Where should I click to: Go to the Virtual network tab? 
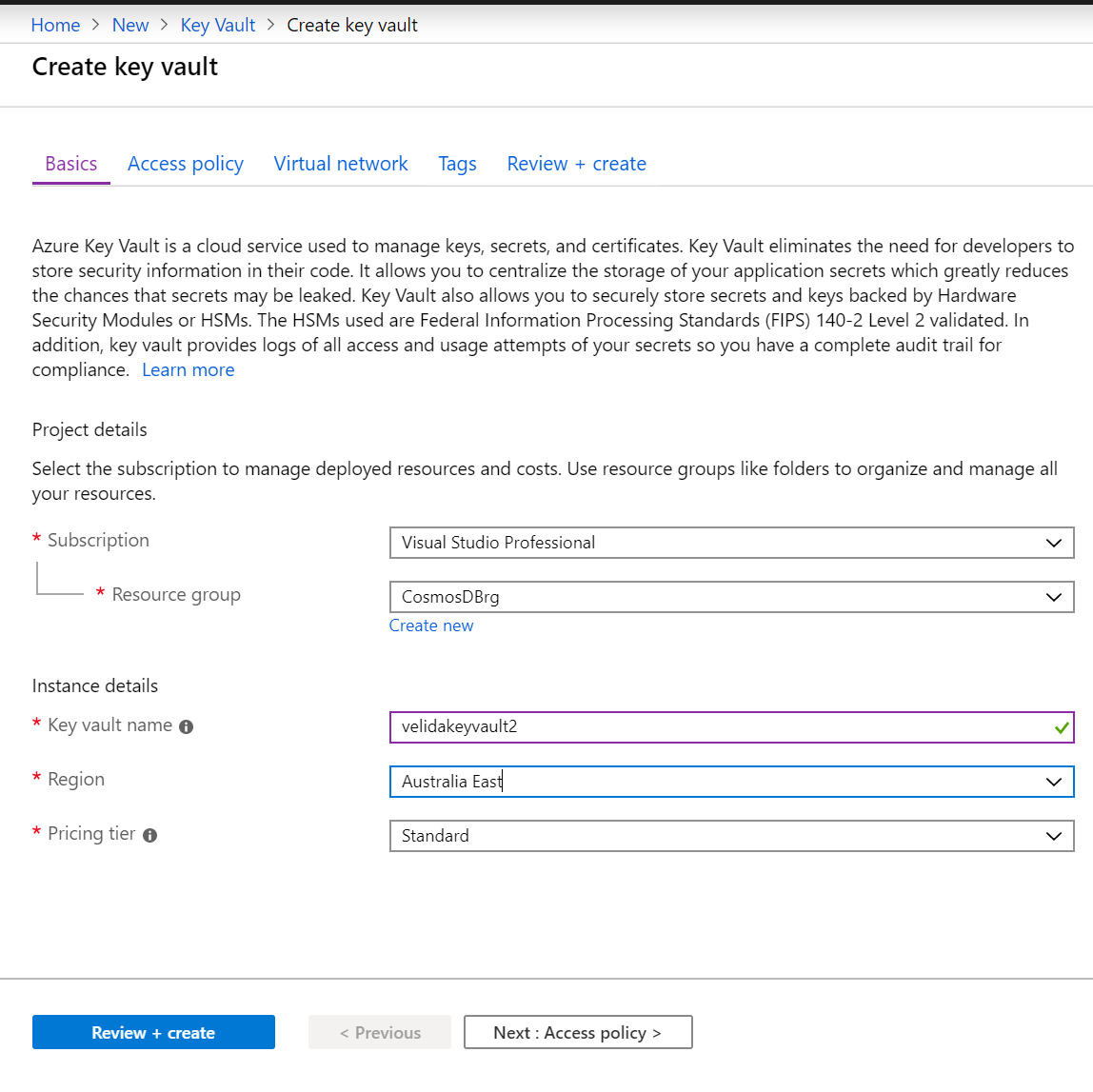tap(341, 164)
